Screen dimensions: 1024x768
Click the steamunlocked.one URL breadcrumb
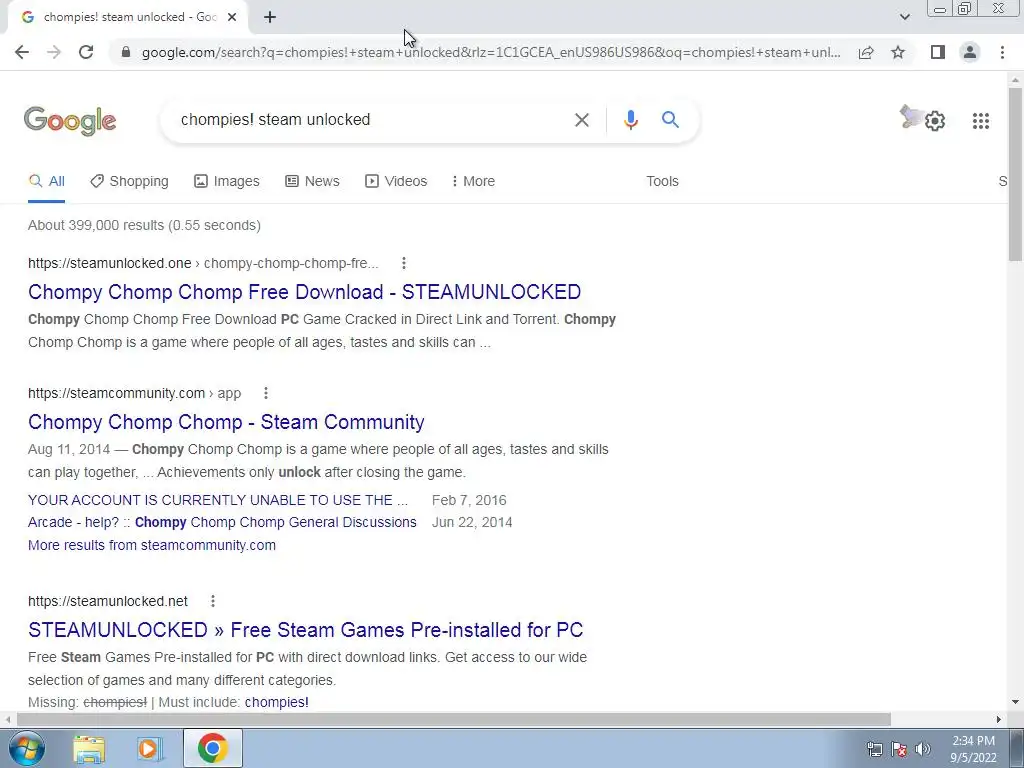point(203,263)
